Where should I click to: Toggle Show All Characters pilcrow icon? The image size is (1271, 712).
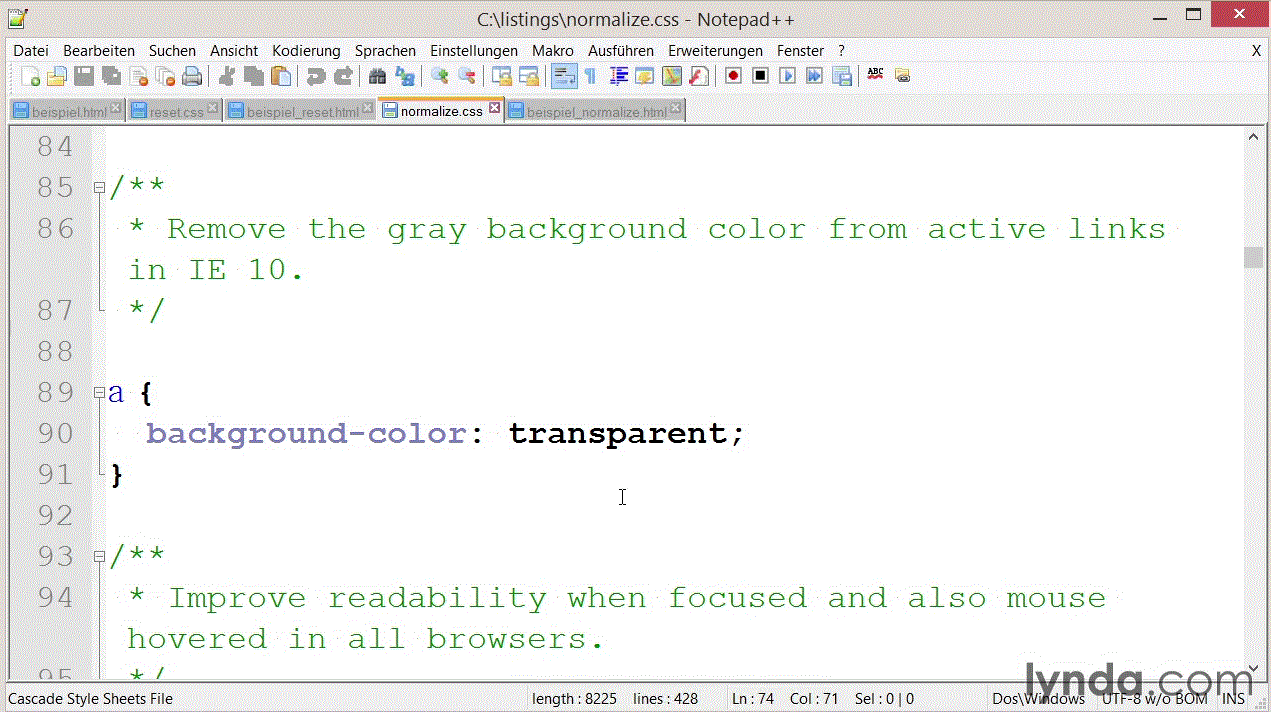tap(591, 76)
